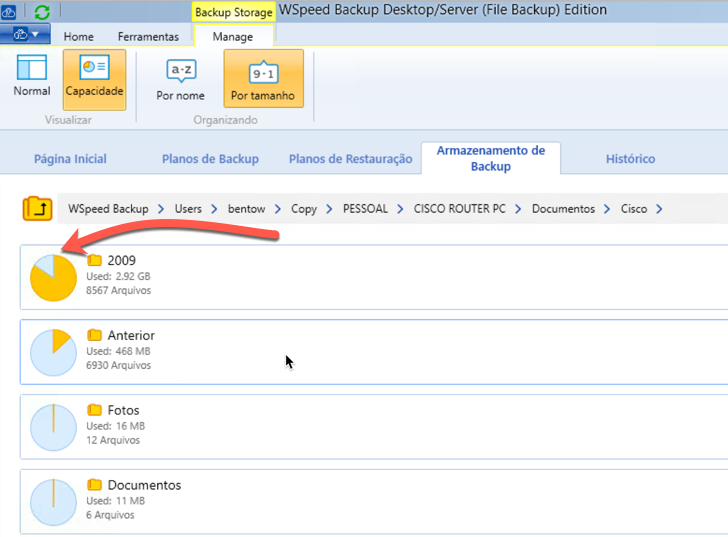Select the Fotos folder name
The height and width of the screenshot is (537, 728).
click(124, 410)
